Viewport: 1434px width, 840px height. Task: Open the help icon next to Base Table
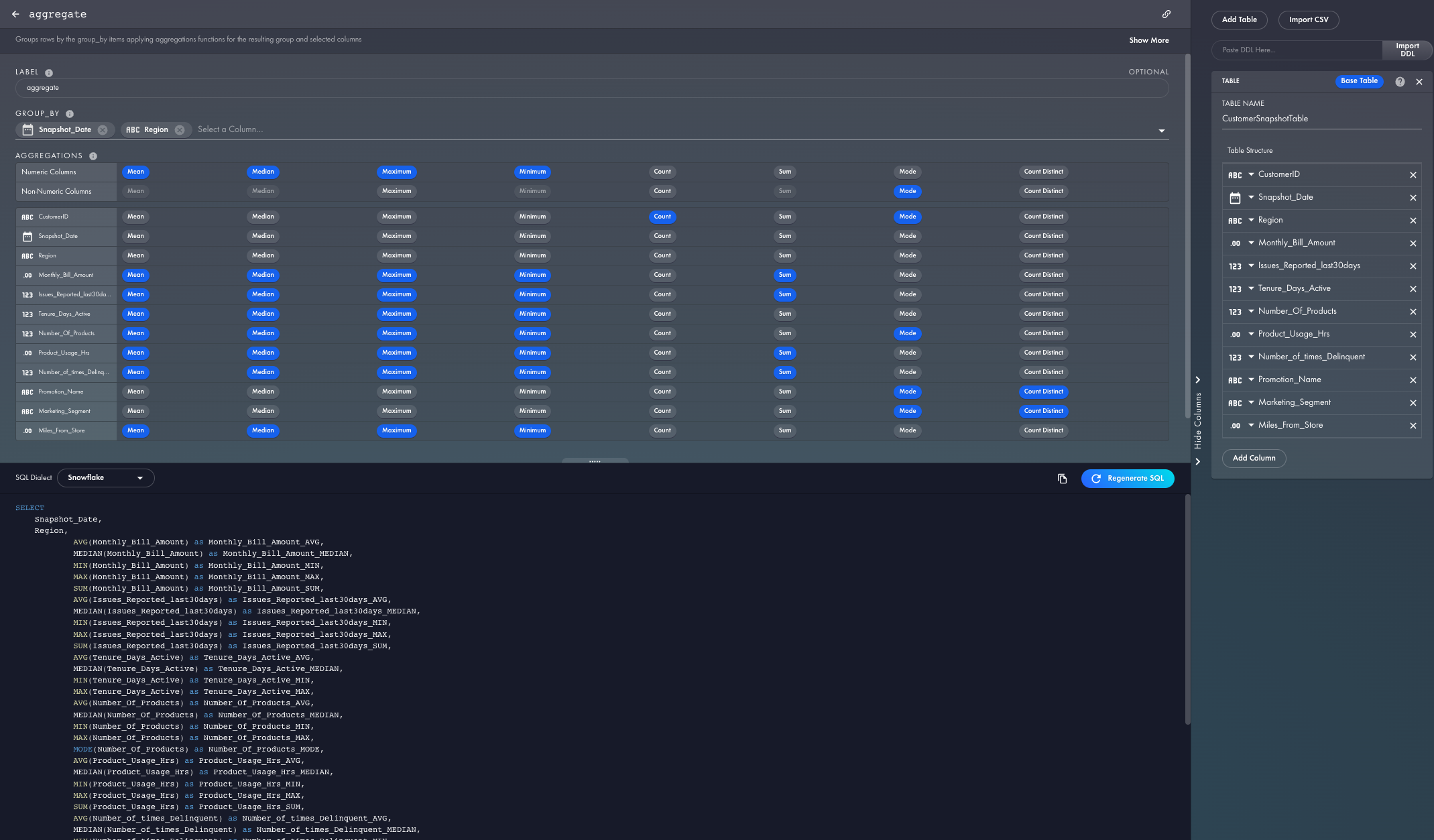coord(1400,82)
